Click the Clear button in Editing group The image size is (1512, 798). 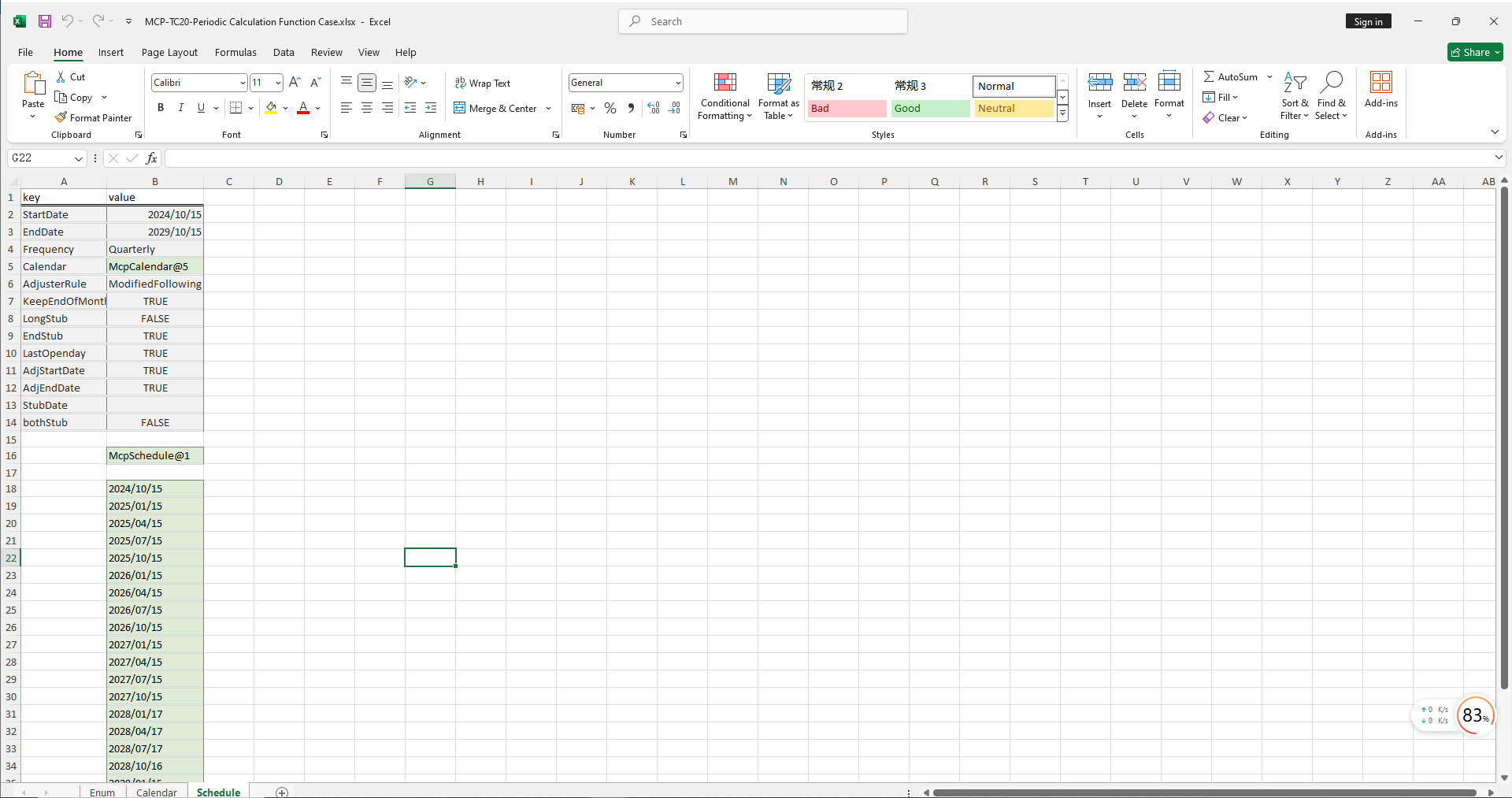[x=1225, y=117]
